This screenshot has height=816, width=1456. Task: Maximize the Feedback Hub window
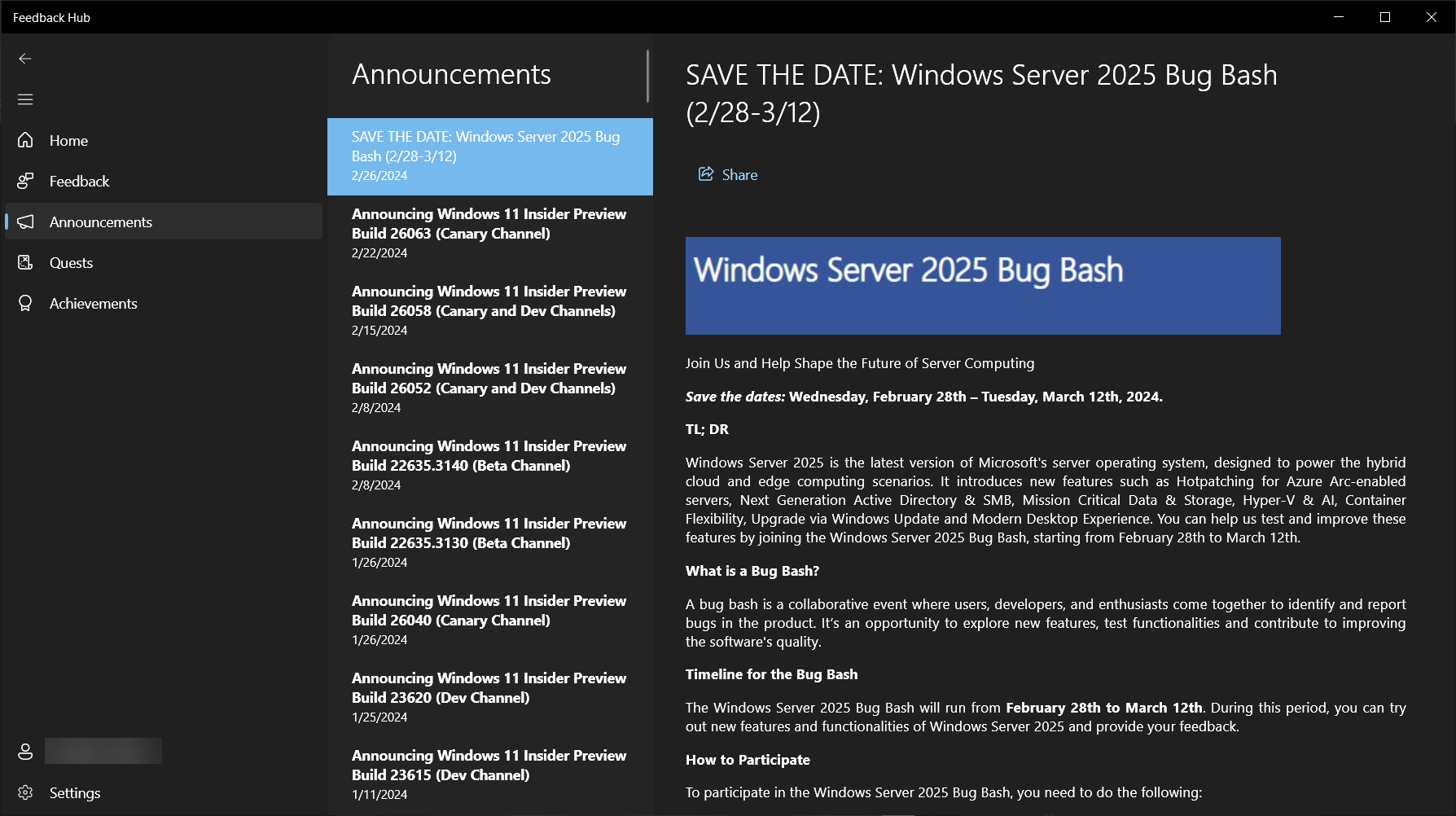point(1385,17)
